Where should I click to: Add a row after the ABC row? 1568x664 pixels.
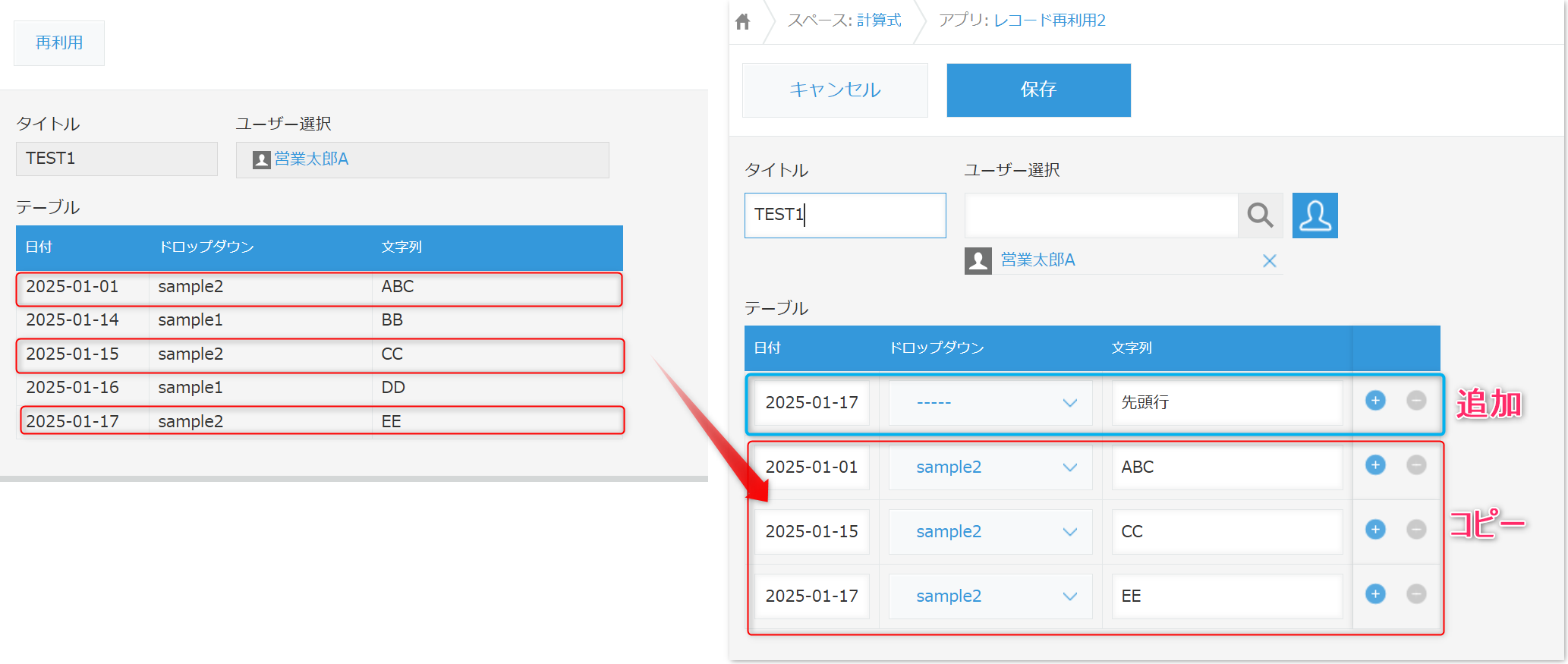[x=1375, y=465]
